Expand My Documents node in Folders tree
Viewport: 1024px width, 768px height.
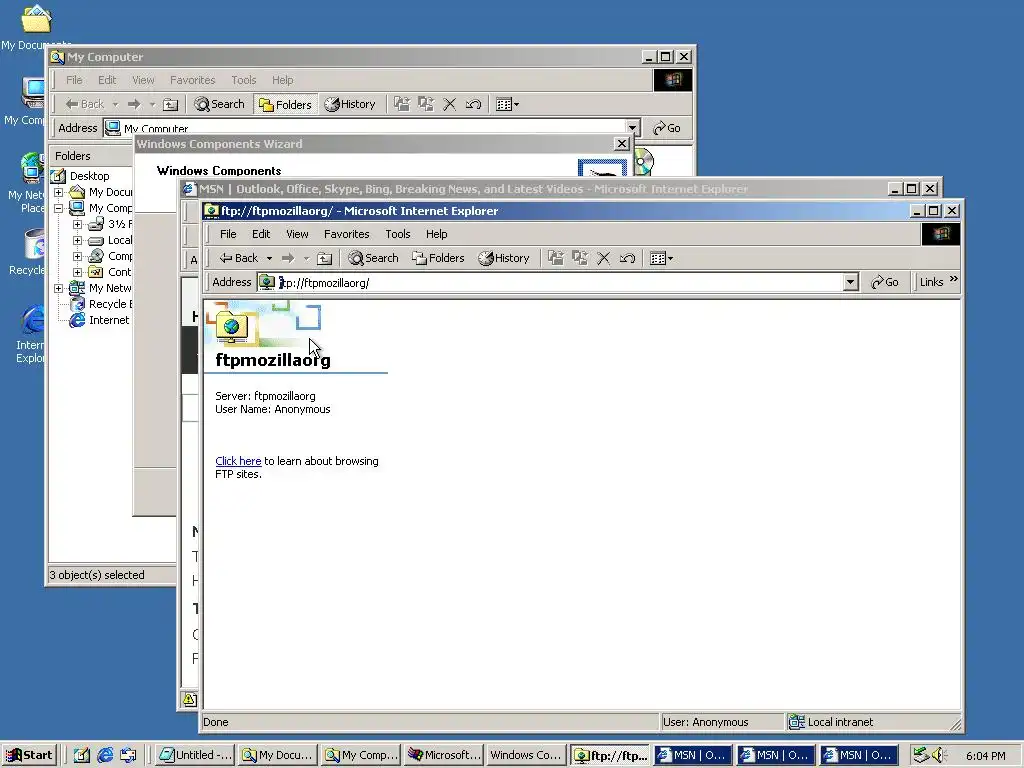58,192
